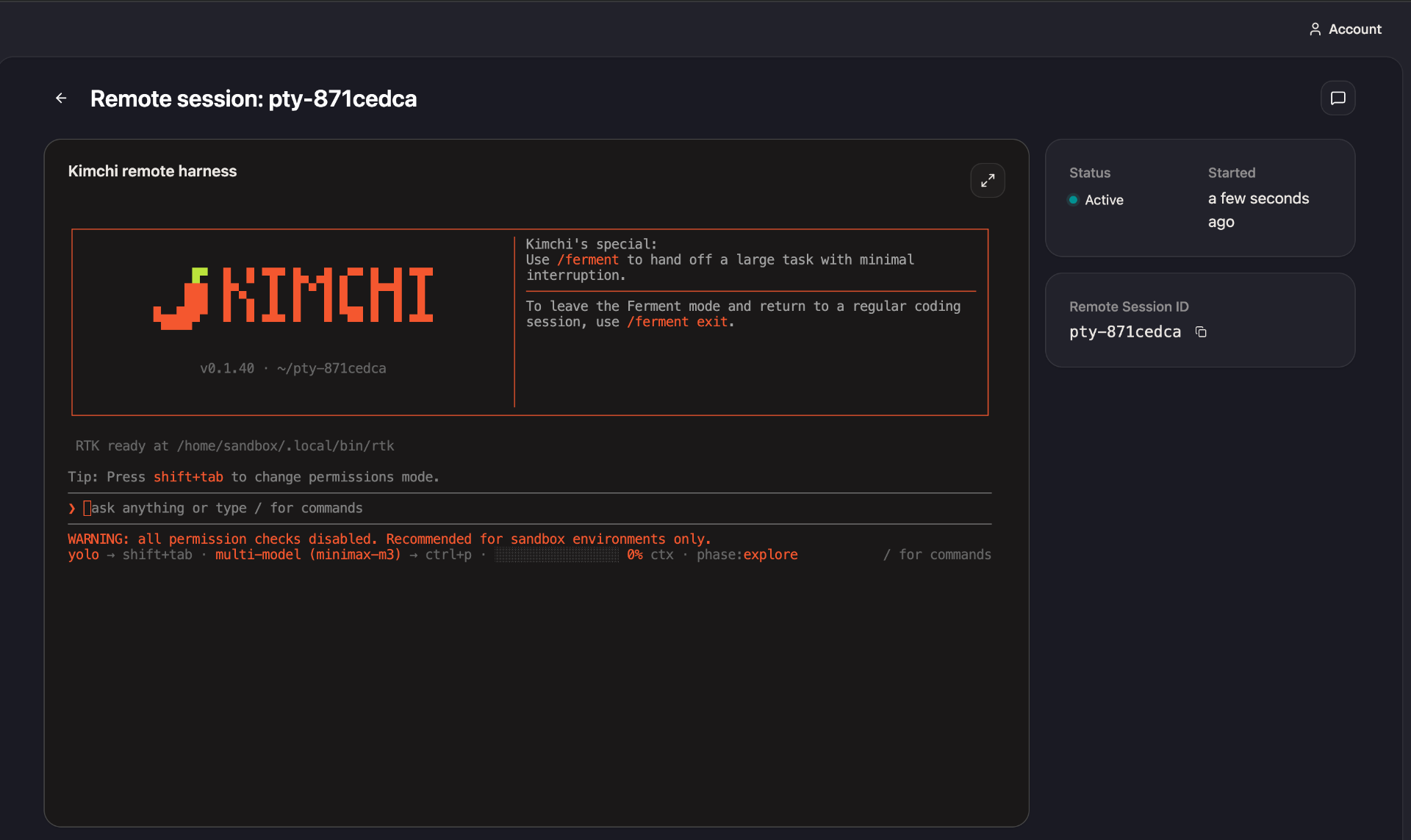
Task: Focus the 'ask anything' prompt input
Action: coord(529,509)
